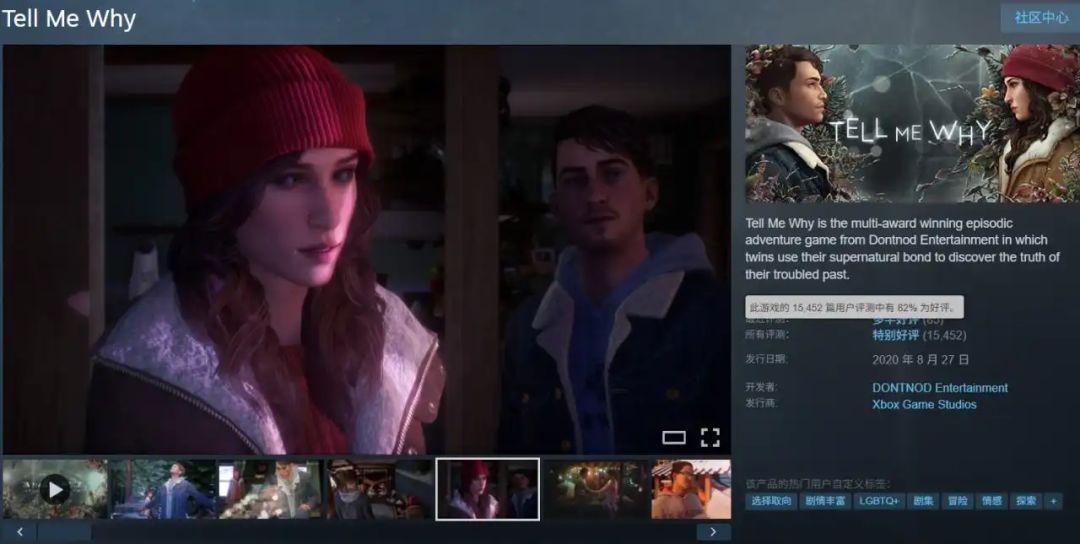Click the Tell Me Why header capsule image

(x=913, y=124)
